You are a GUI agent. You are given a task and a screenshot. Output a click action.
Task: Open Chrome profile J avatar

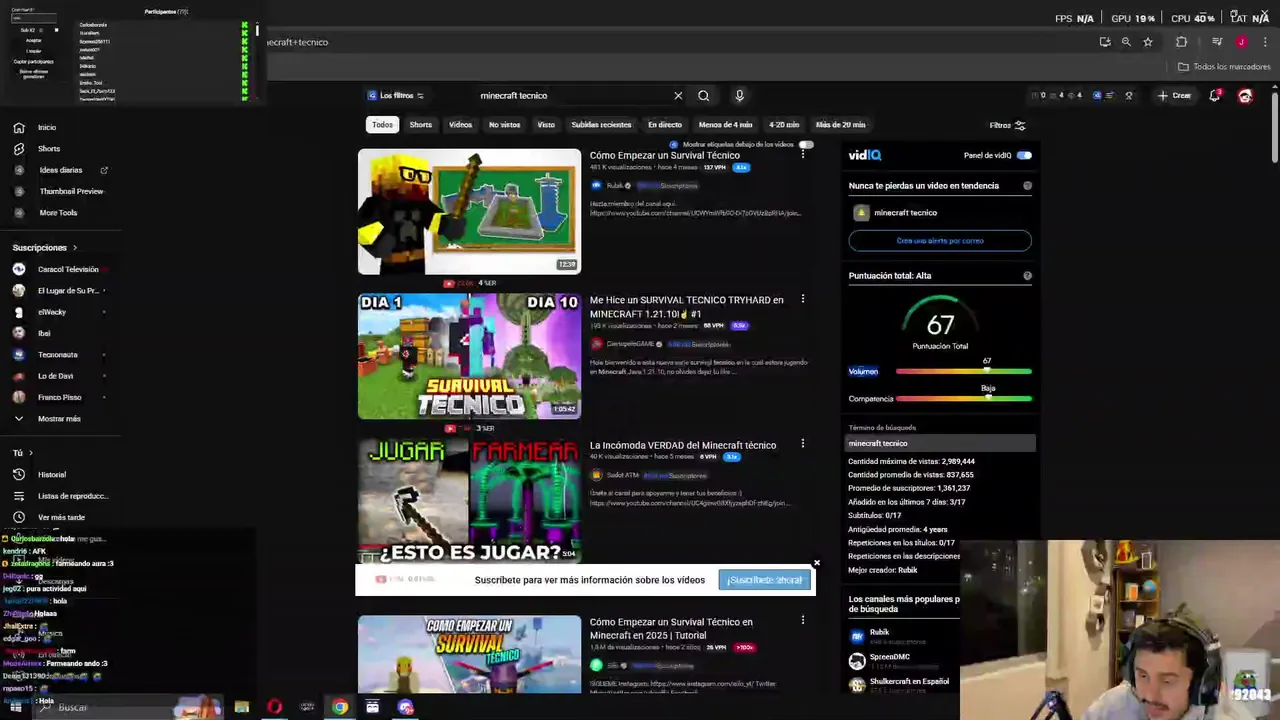tap(1241, 42)
